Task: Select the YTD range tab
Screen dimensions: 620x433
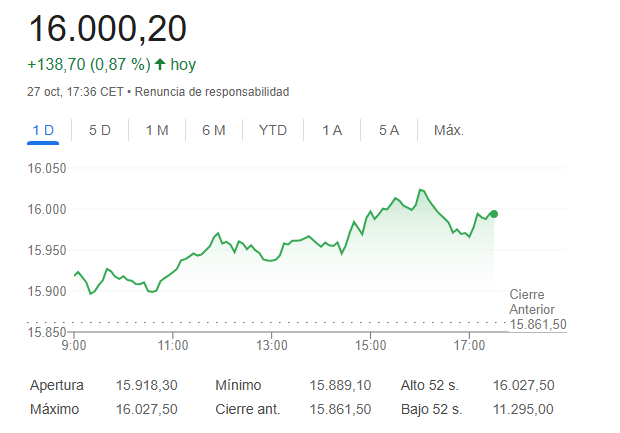Action: pyautogui.click(x=273, y=130)
